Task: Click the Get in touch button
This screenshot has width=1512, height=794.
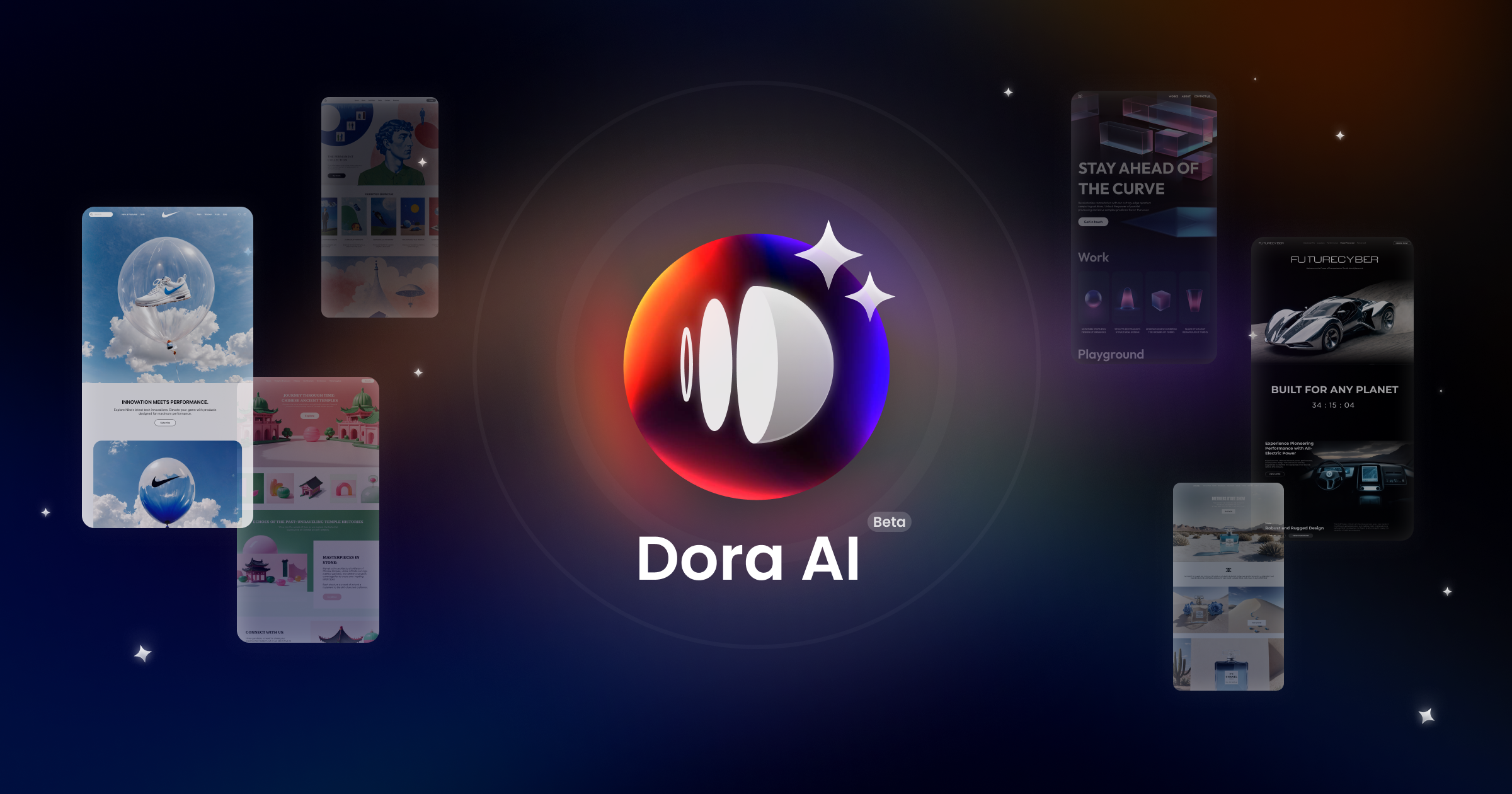Action: [1094, 222]
